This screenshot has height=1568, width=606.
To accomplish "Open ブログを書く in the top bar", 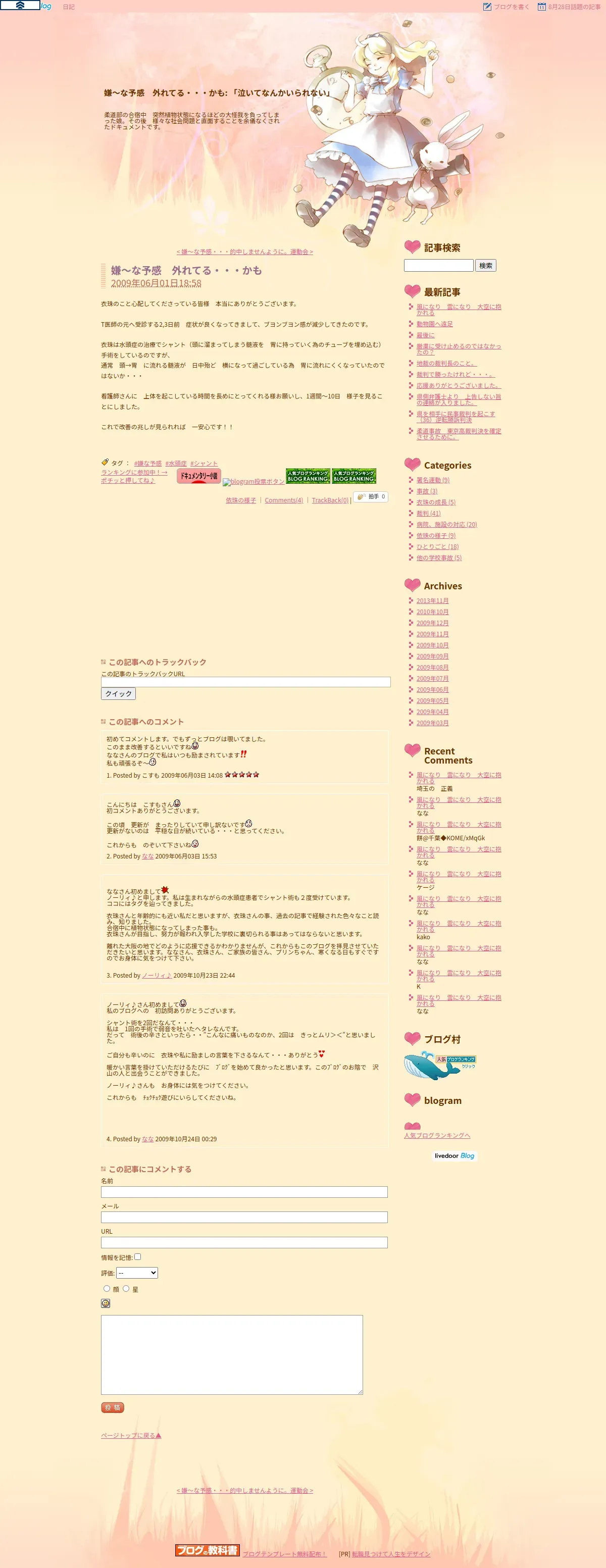I will pos(511,7).
